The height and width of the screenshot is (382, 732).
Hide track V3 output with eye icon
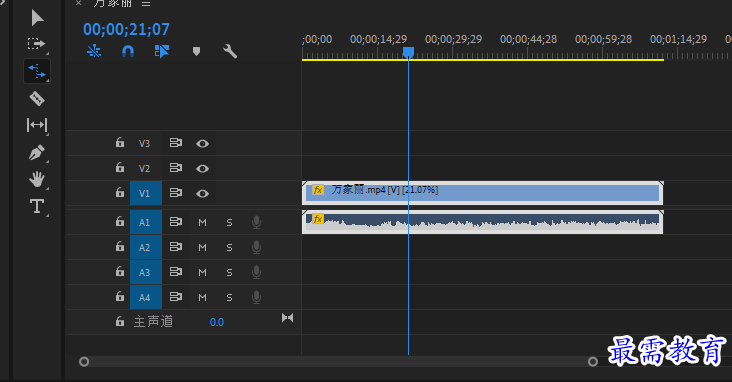(x=202, y=143)
